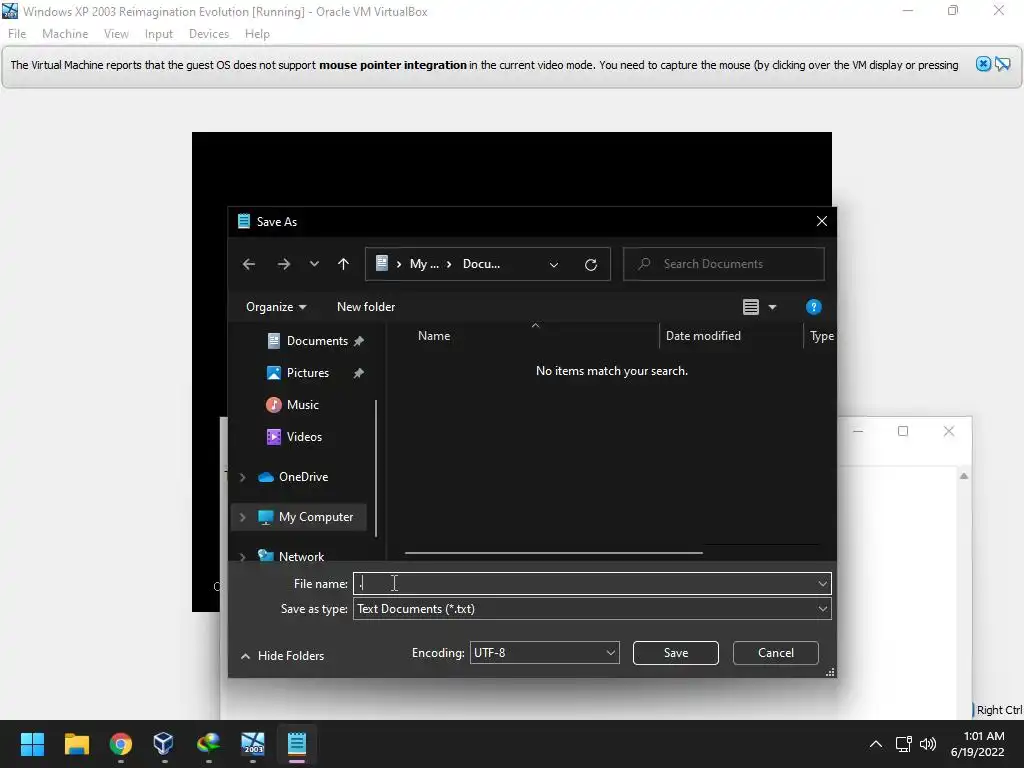Viewport: 1024px width, 768px height.
Task: Expand the OneDrive tree node
Action: pyautogui.click(x=243, y=477)
